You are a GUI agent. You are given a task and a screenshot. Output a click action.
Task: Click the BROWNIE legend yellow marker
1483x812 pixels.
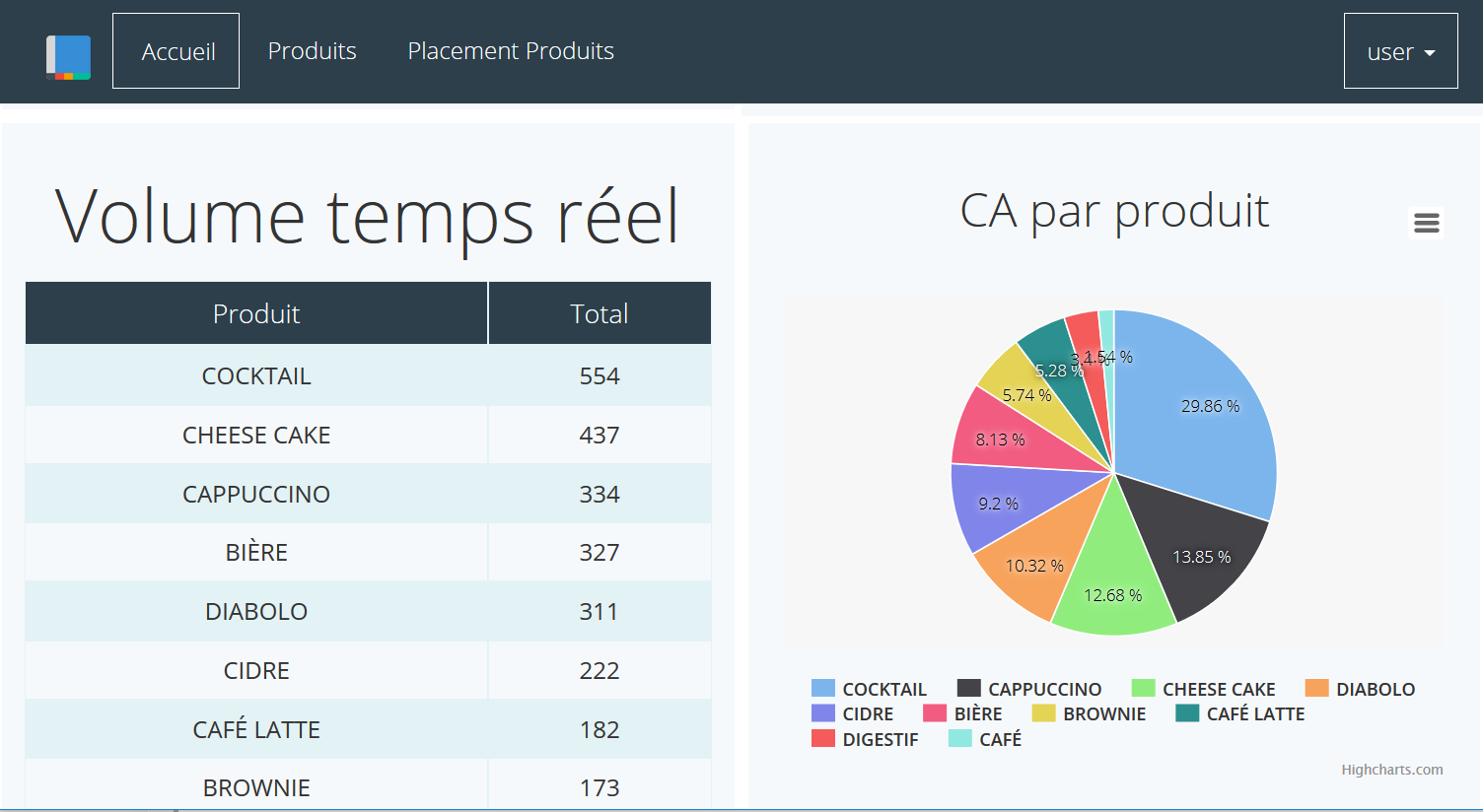[x=1043, y=713]
